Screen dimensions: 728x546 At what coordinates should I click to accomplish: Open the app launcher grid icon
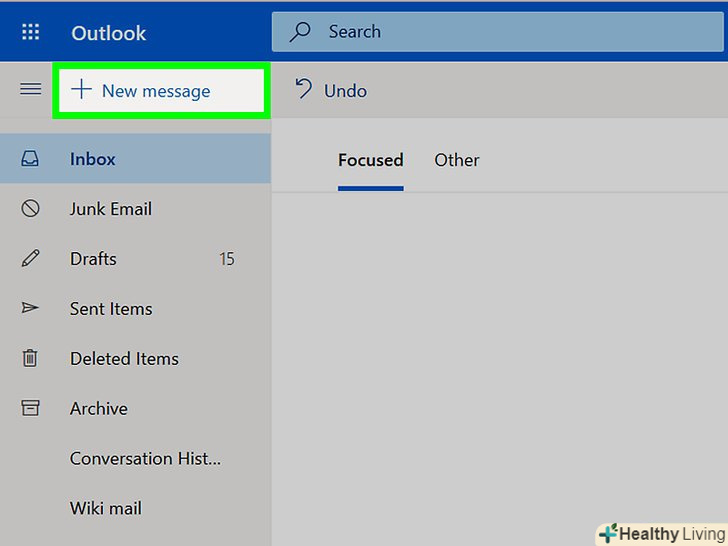[31, 32]
